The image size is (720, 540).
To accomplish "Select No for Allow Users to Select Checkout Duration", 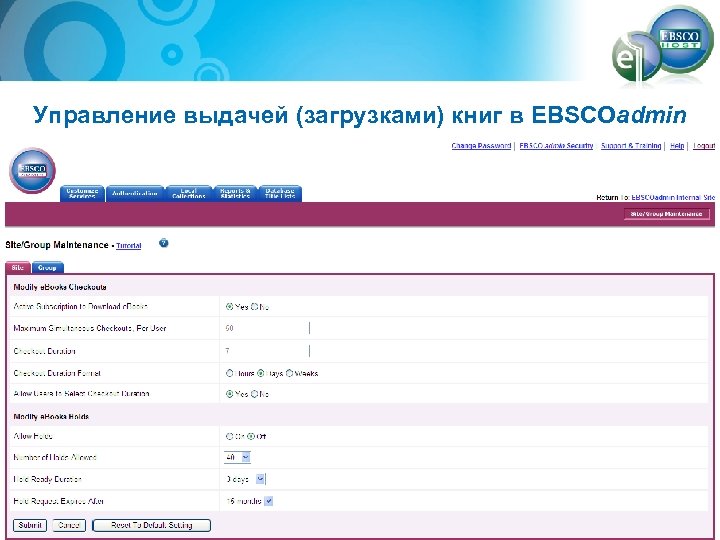I will pyautogui.click(x=254, y=394).
